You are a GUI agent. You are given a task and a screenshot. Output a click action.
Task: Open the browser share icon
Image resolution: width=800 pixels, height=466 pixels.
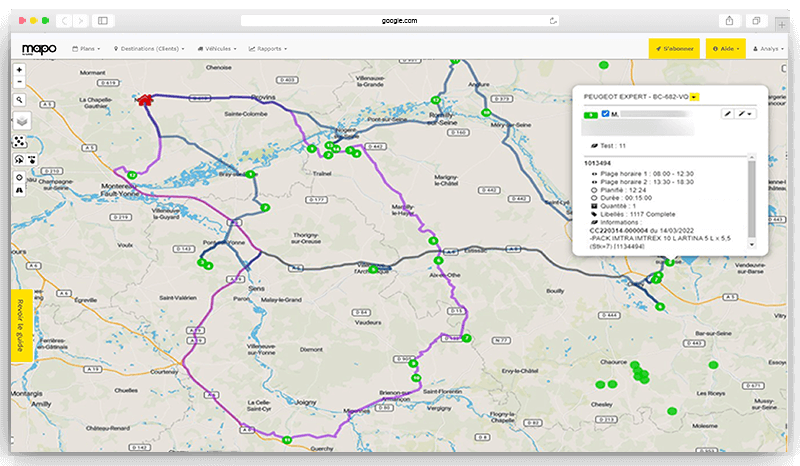[730, 20]
